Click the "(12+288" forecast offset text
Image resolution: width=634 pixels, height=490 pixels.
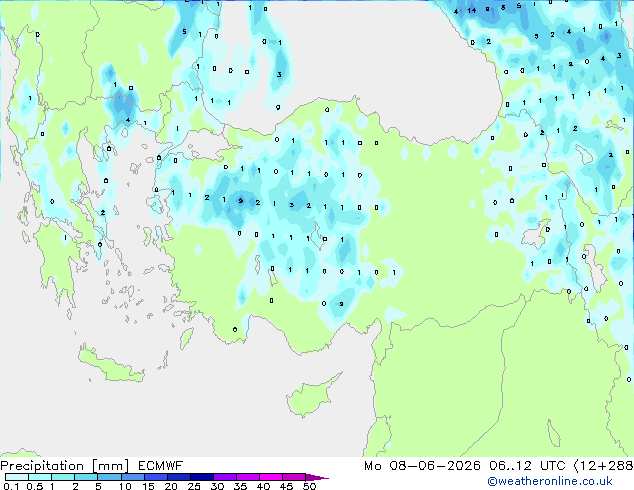604,466
